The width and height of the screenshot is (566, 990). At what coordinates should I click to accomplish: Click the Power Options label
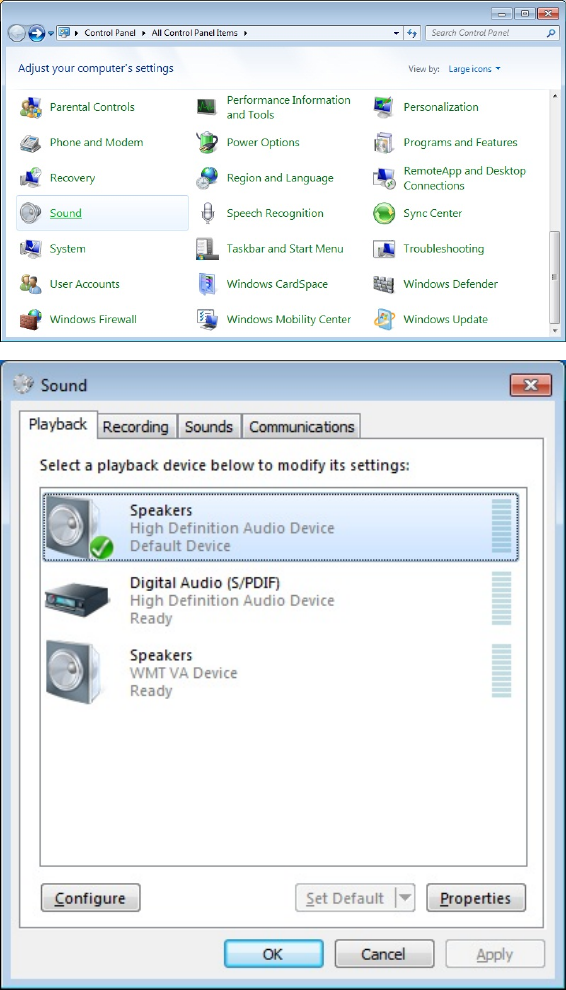263,143
